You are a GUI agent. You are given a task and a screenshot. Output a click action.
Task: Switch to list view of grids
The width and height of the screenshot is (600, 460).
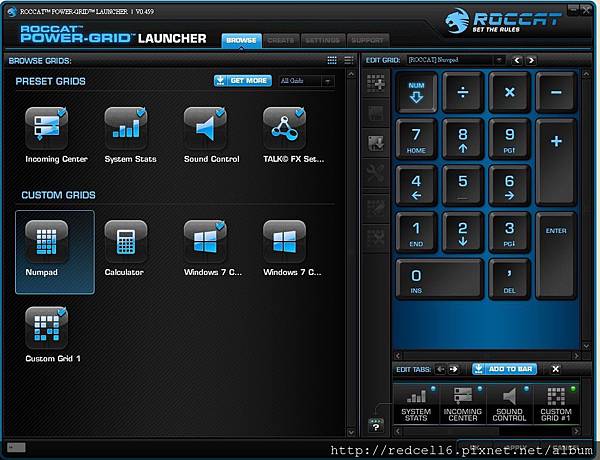coord(349,60)
